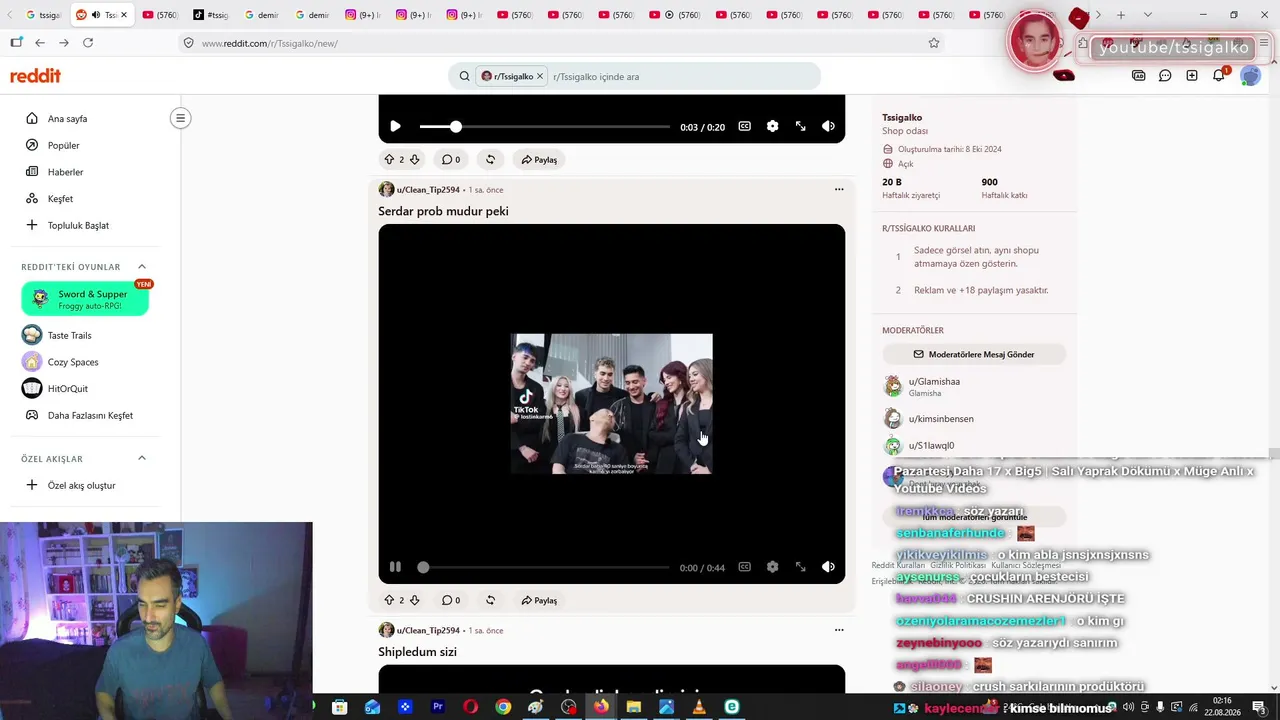
Task: Fullscreen the Serdar prob video
Action: pyautogui.click(x=800, y=567)
